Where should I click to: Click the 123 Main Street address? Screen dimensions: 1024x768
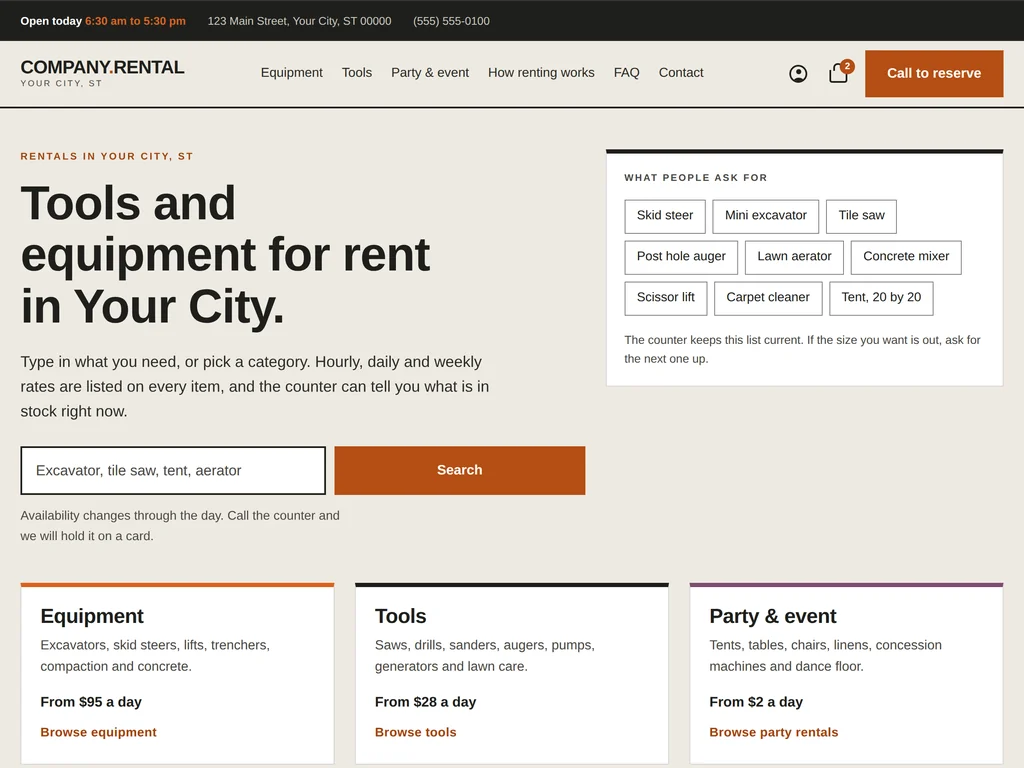point(300,21)
